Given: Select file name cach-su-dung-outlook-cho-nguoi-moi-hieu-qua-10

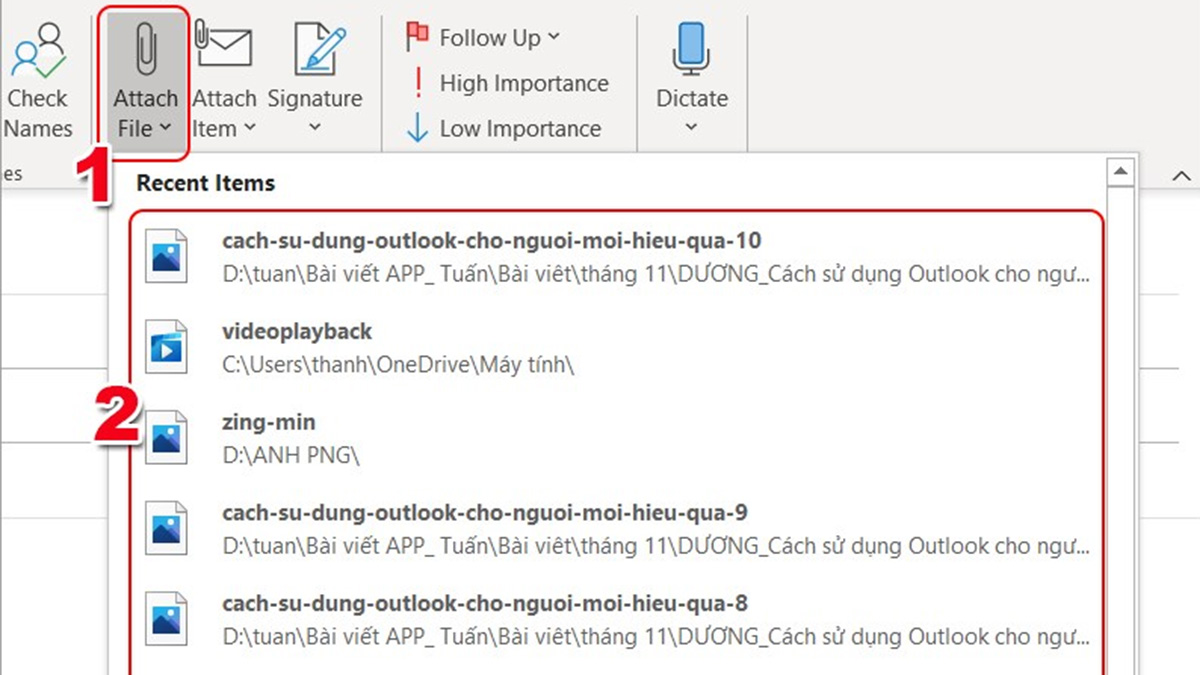Looking at the screenshot, I should pos(491,241).
